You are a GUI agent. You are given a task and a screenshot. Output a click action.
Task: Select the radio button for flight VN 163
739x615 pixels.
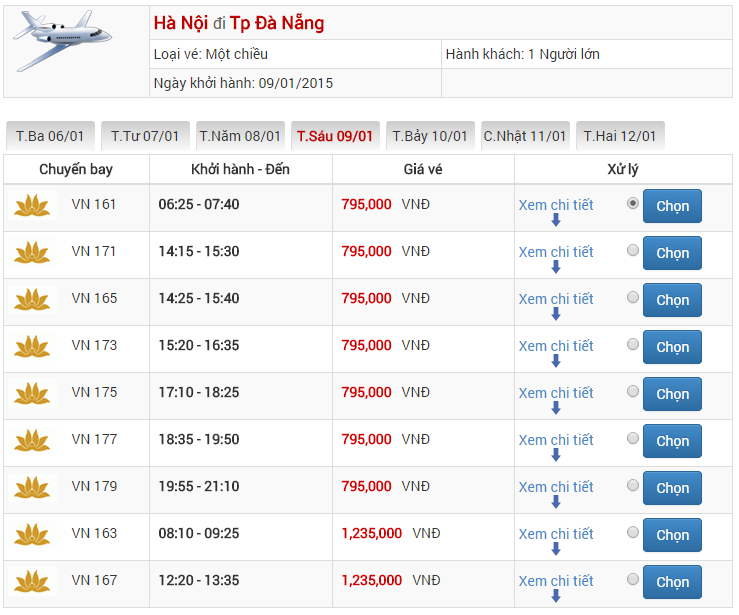pyautogui.click(x=633, y=532)
